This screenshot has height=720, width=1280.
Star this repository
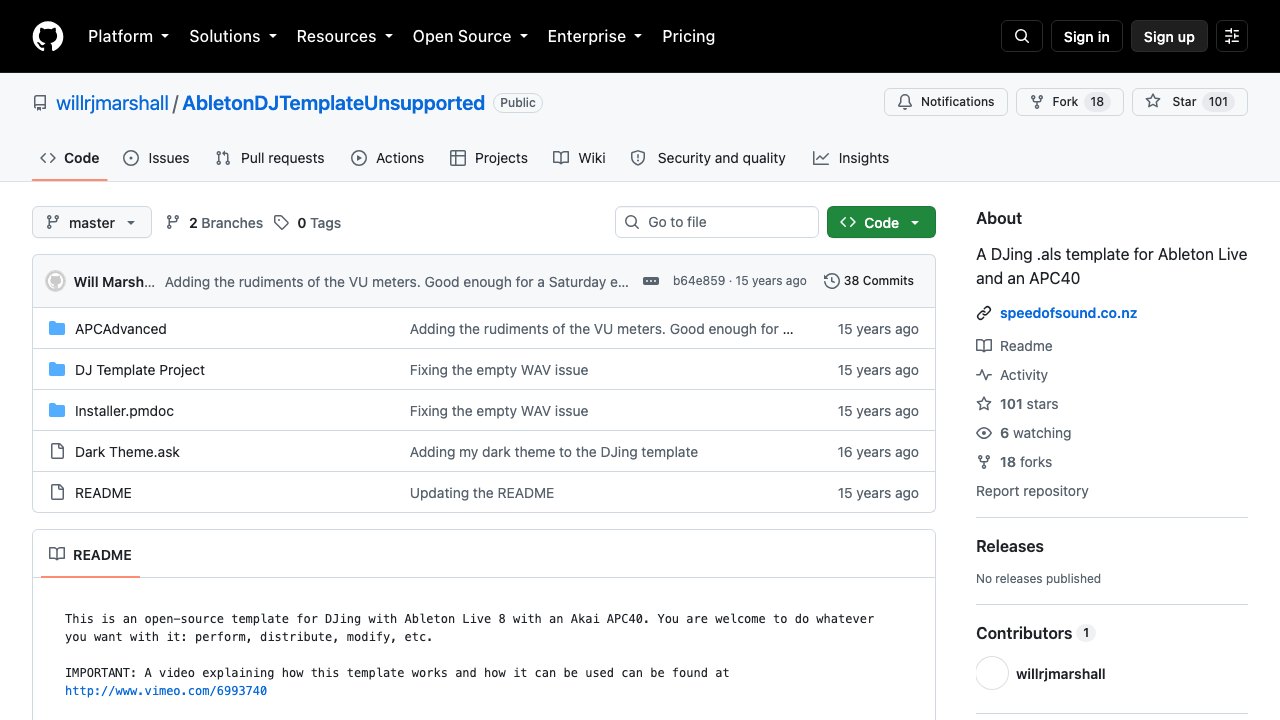point(1190,102)
